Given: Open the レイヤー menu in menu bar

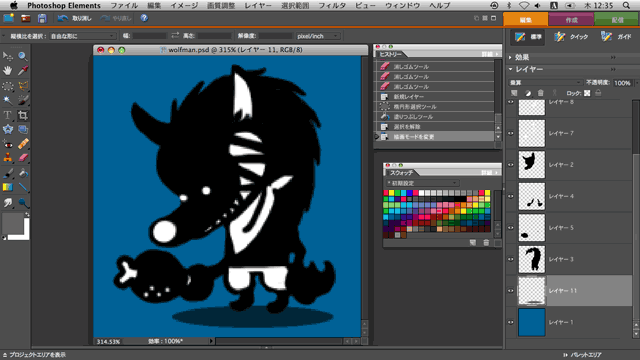Looking at the screenshot, I should coord(258,5).
